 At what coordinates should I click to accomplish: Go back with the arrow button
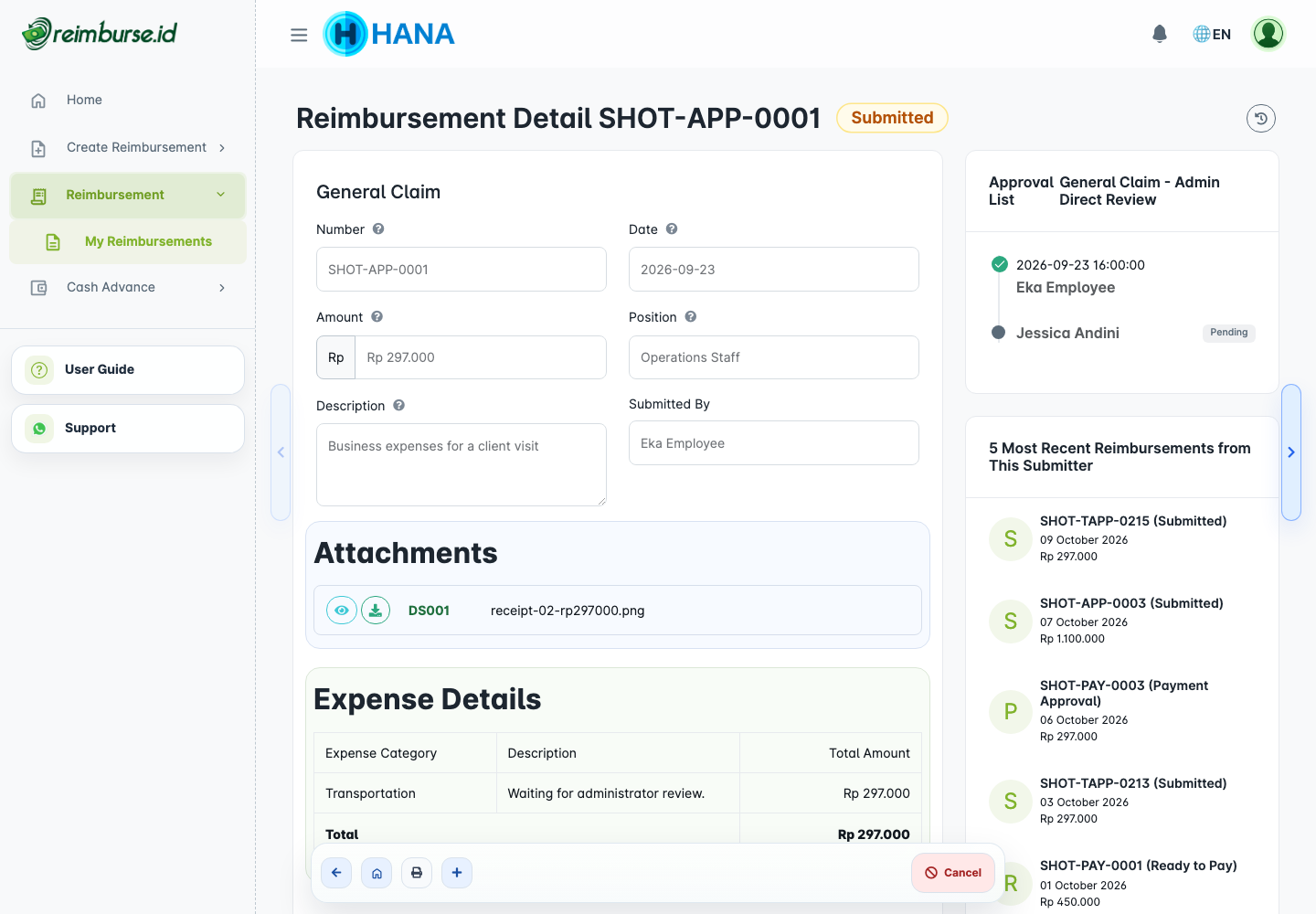[x=336, y=873]
